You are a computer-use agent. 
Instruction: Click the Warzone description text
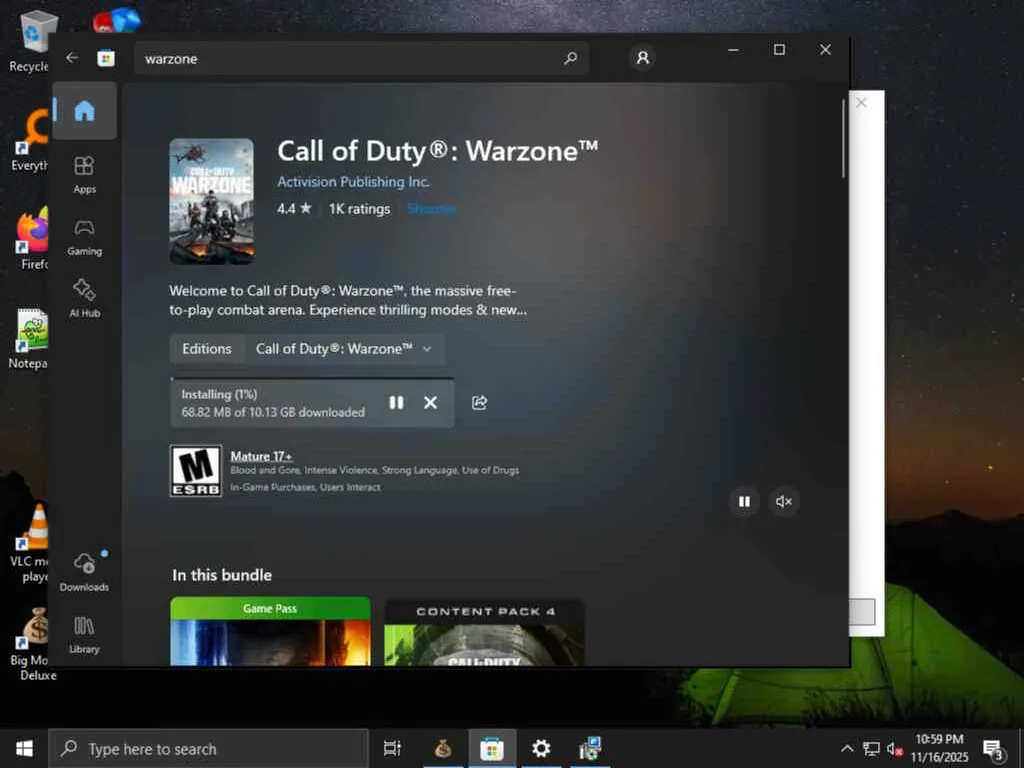(348, 300)
